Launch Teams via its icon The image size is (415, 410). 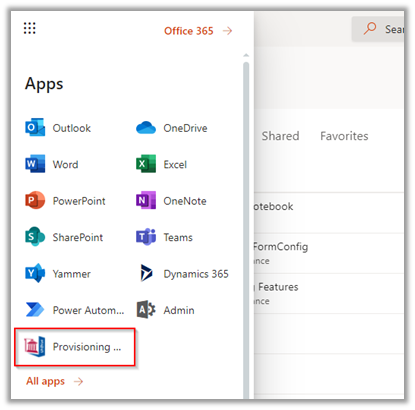click(146, 237)
